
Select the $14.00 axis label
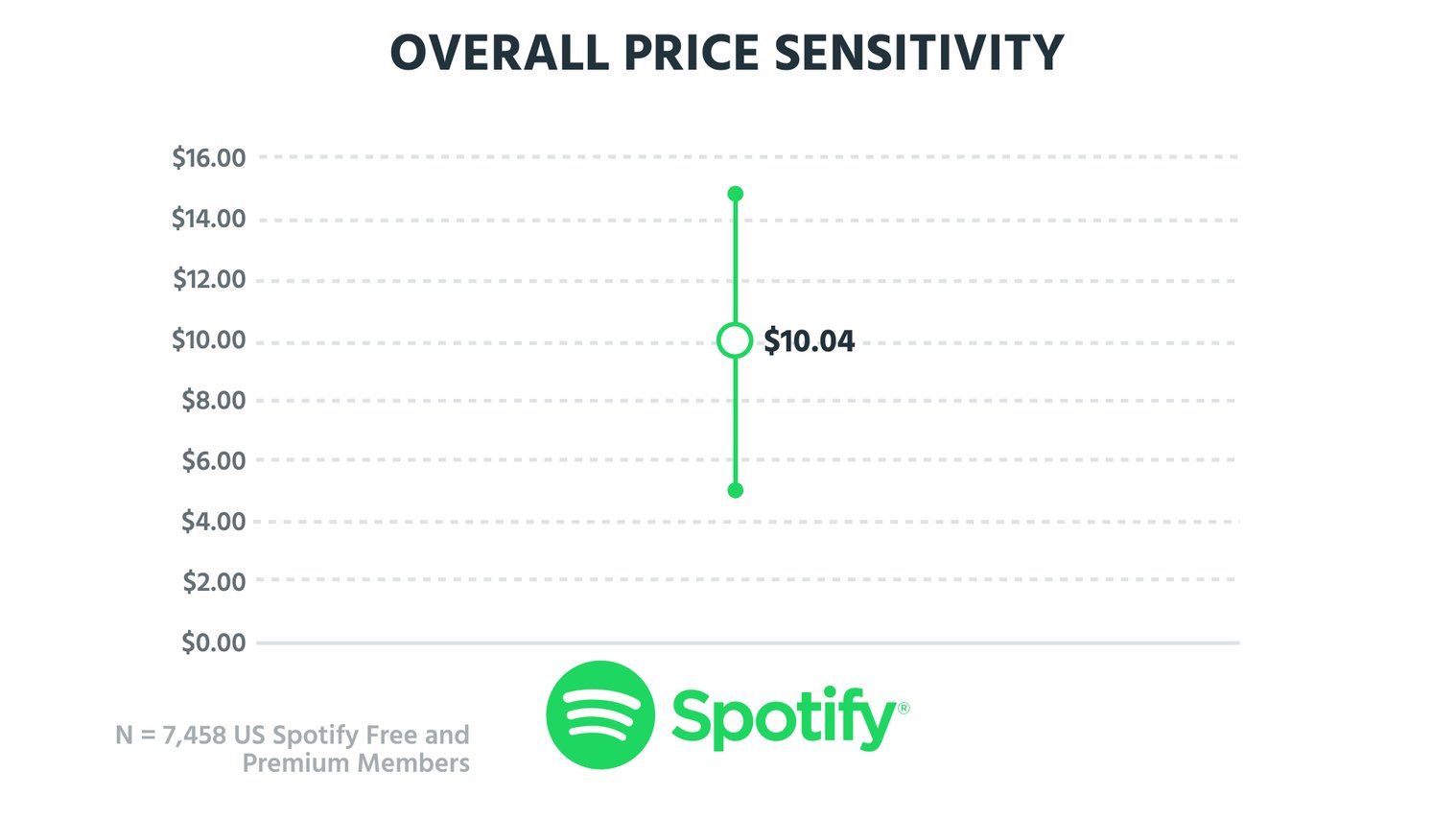coord(209,219)
